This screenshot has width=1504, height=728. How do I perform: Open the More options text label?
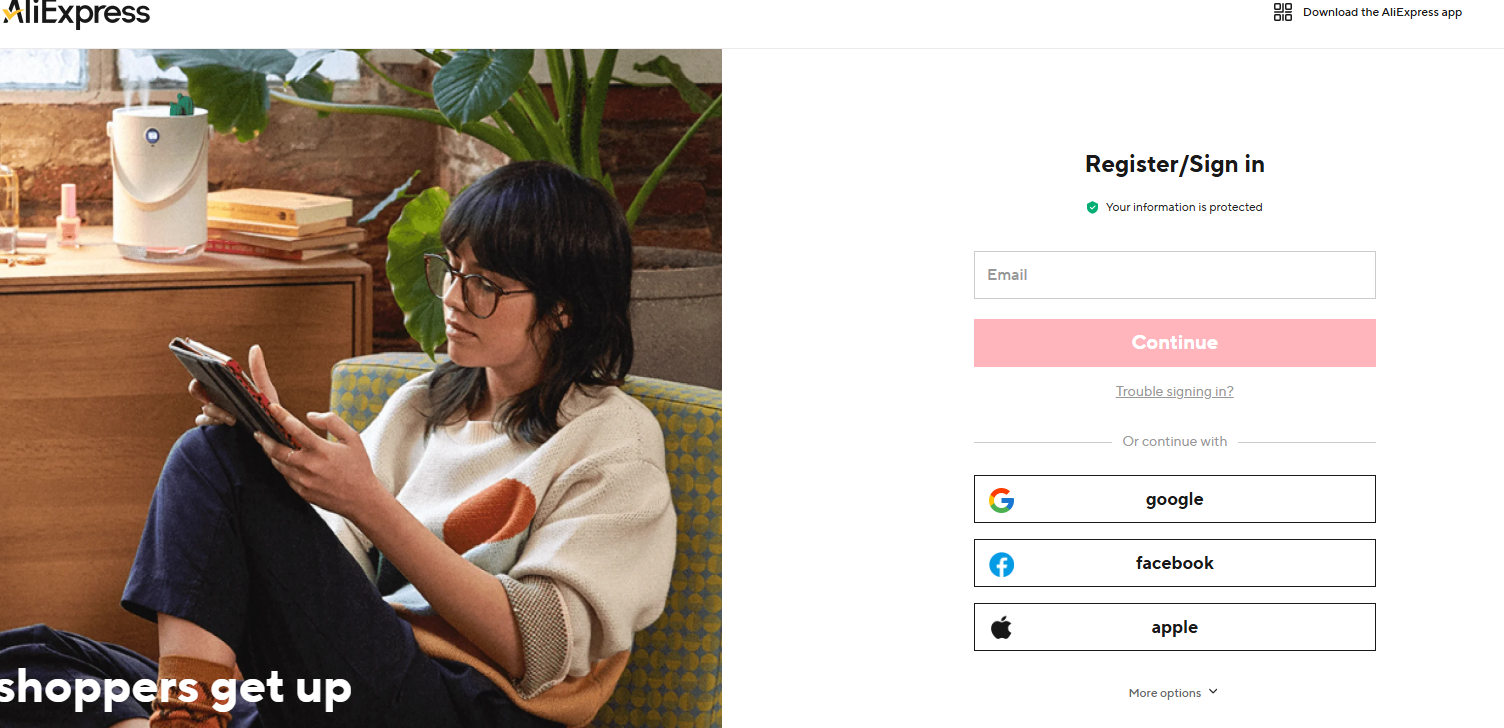pos(1164,693)
